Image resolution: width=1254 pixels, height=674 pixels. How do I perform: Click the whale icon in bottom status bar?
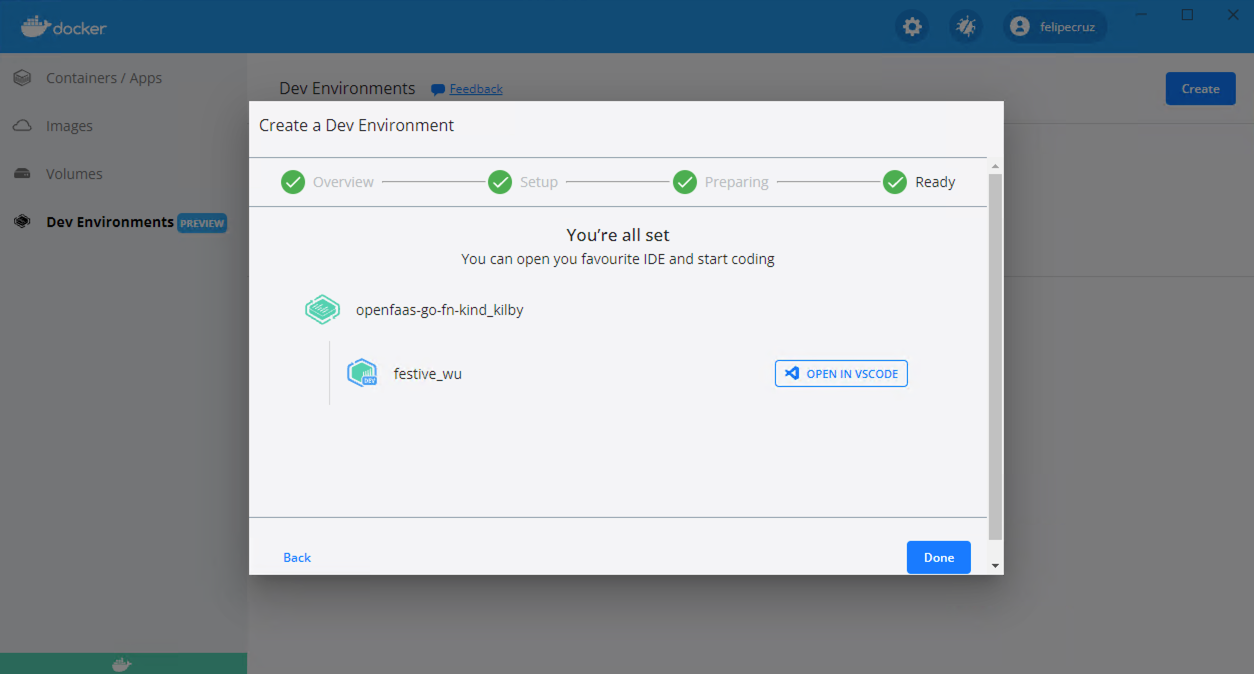point(121,663)
